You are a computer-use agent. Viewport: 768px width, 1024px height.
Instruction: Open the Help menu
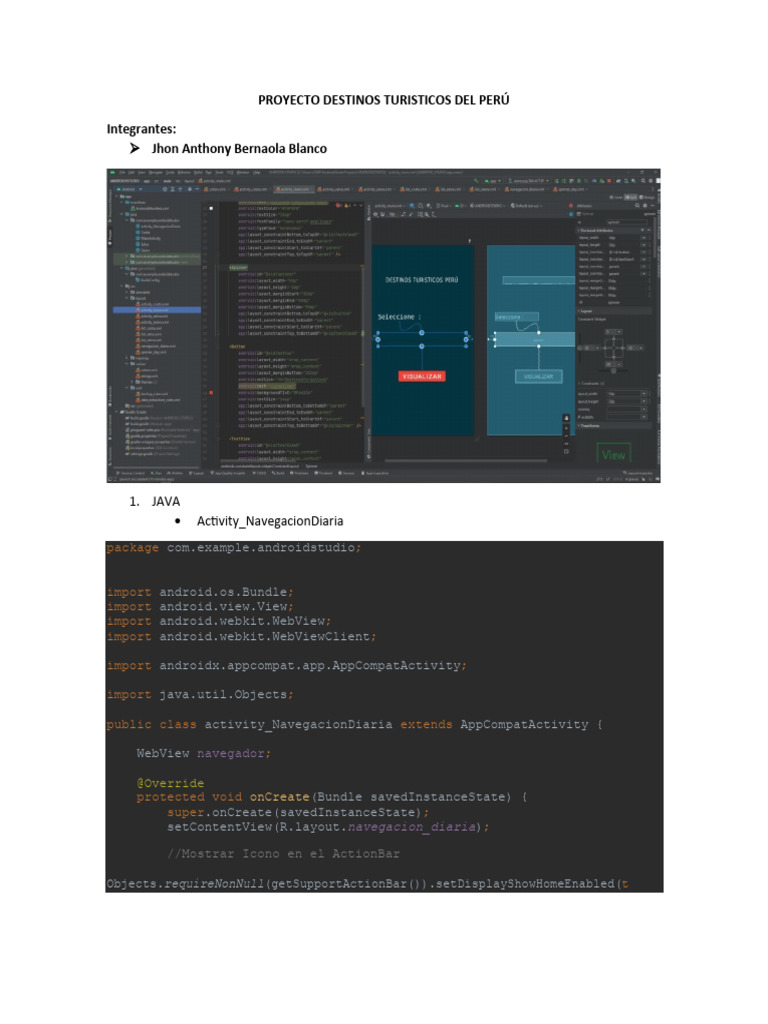256,172
